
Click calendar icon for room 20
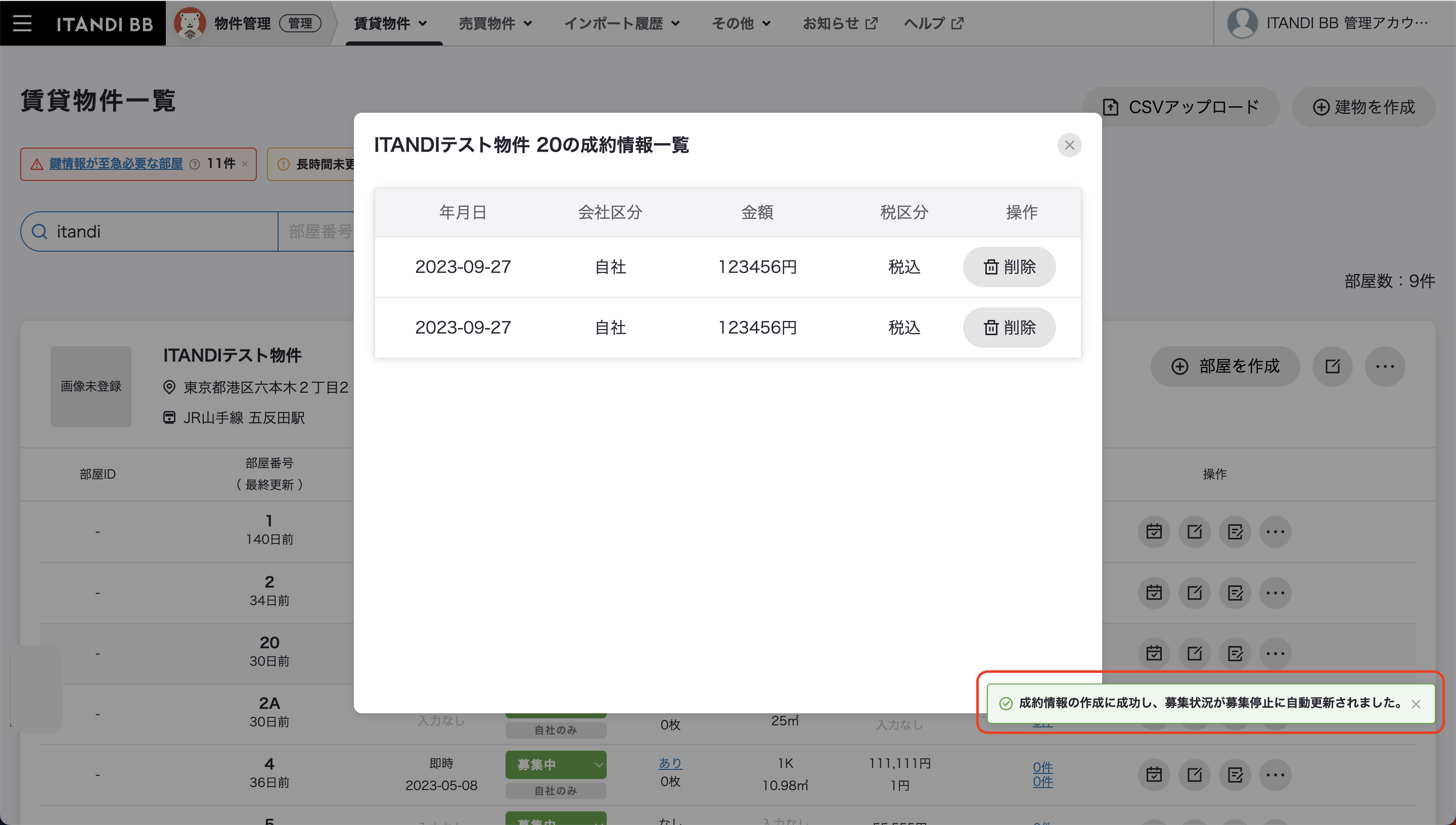tap(1154, 654)
